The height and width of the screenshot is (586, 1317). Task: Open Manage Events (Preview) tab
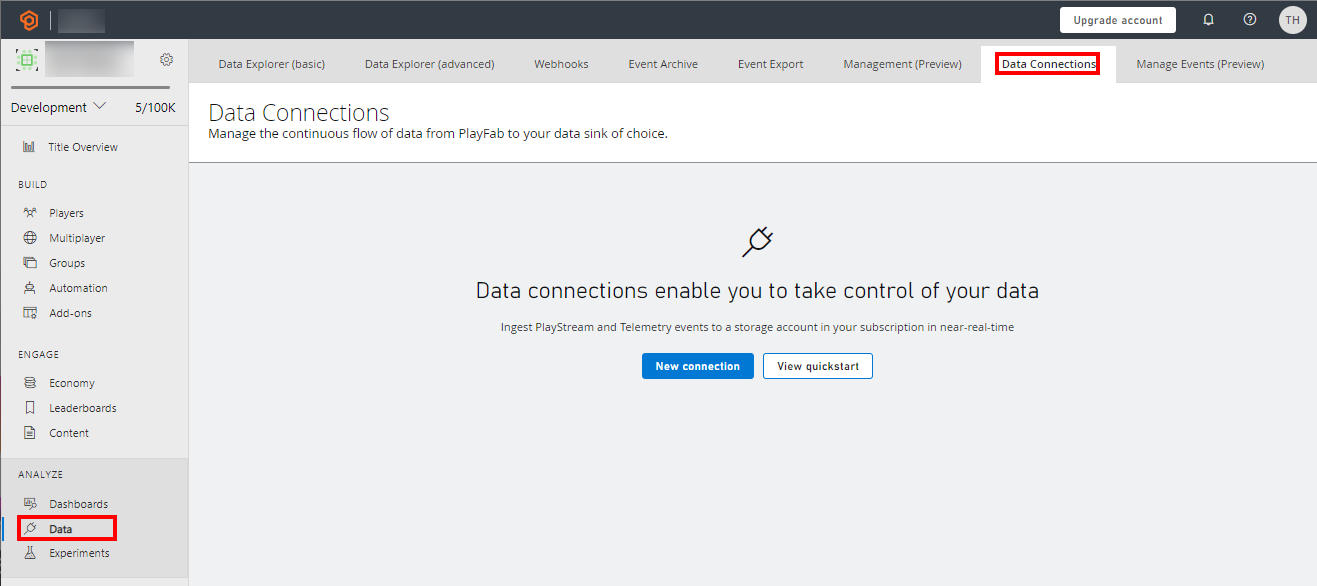[x=1200, y=64]
